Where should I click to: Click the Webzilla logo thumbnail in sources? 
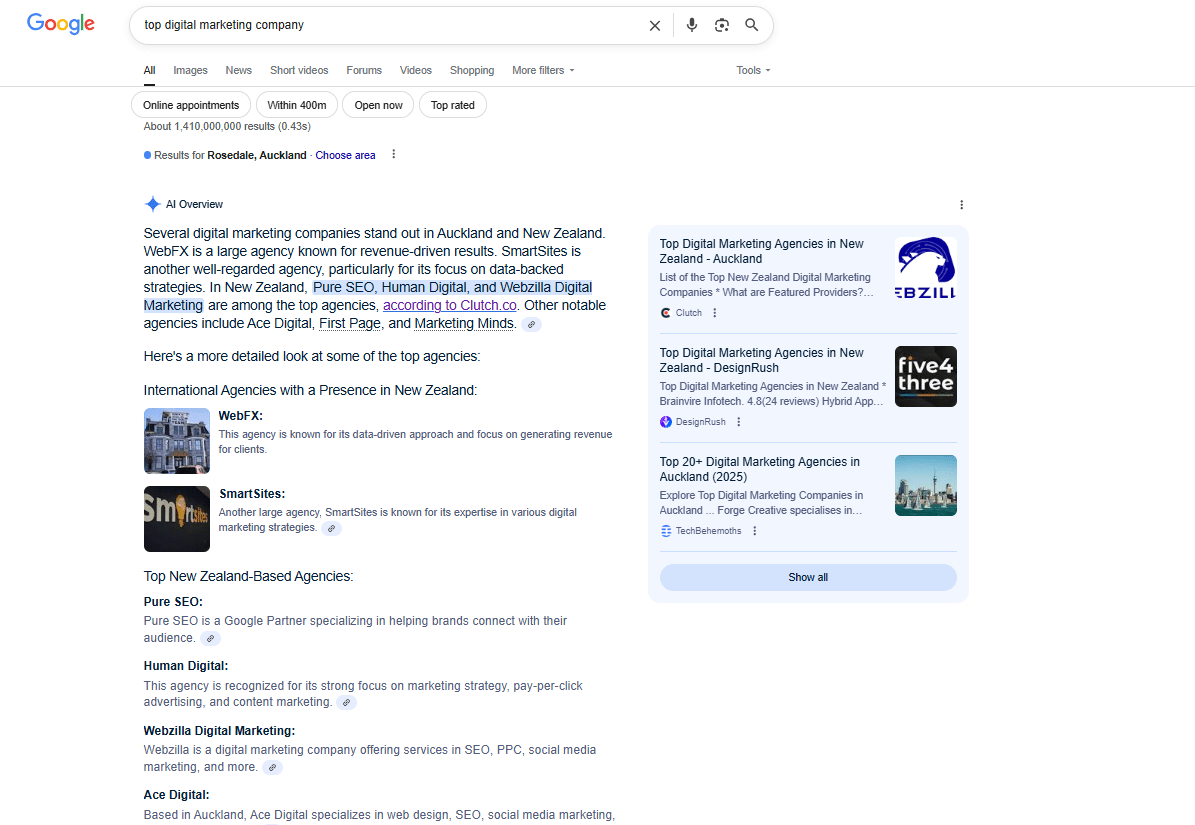(x=925, y=267)
